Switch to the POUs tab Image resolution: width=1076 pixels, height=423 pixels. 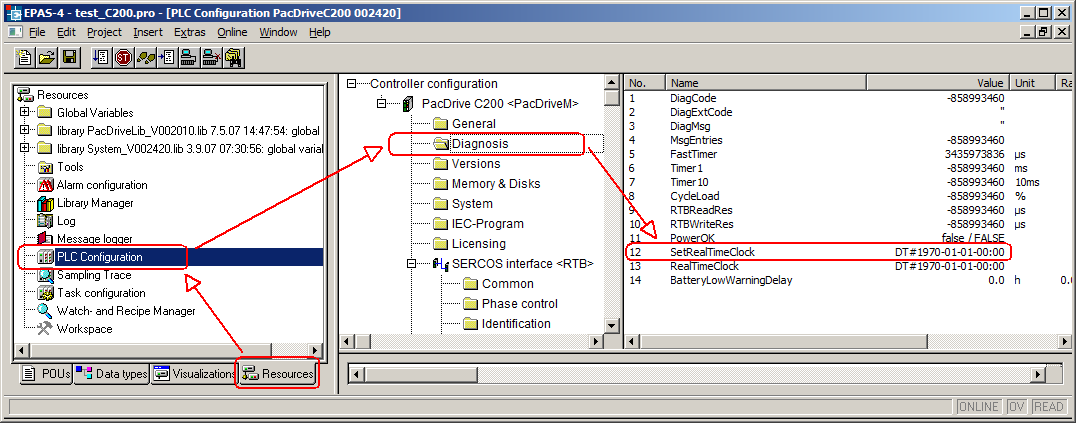pyautogui.click(x=45, y=374)
